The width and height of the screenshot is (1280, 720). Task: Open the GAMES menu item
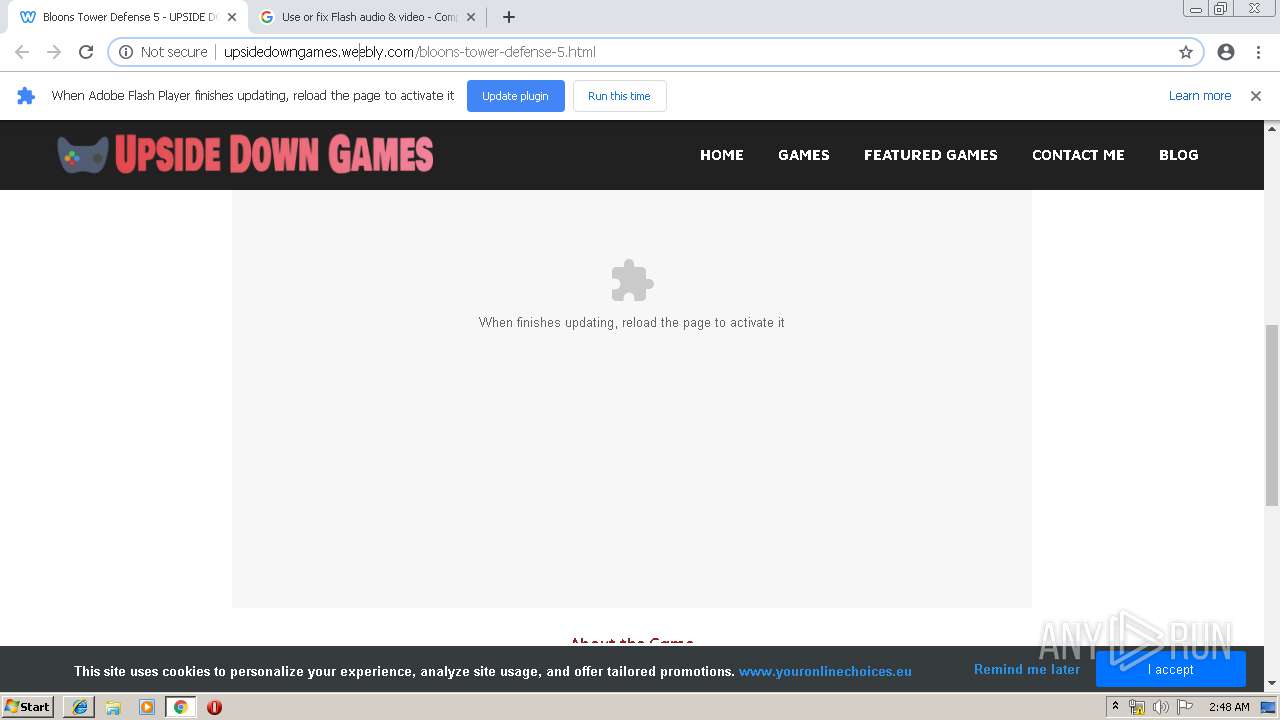(x=804, y=155)
